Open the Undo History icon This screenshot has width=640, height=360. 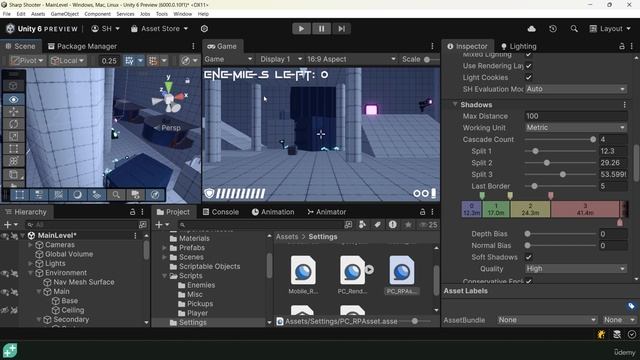click(x=553, y=29)
